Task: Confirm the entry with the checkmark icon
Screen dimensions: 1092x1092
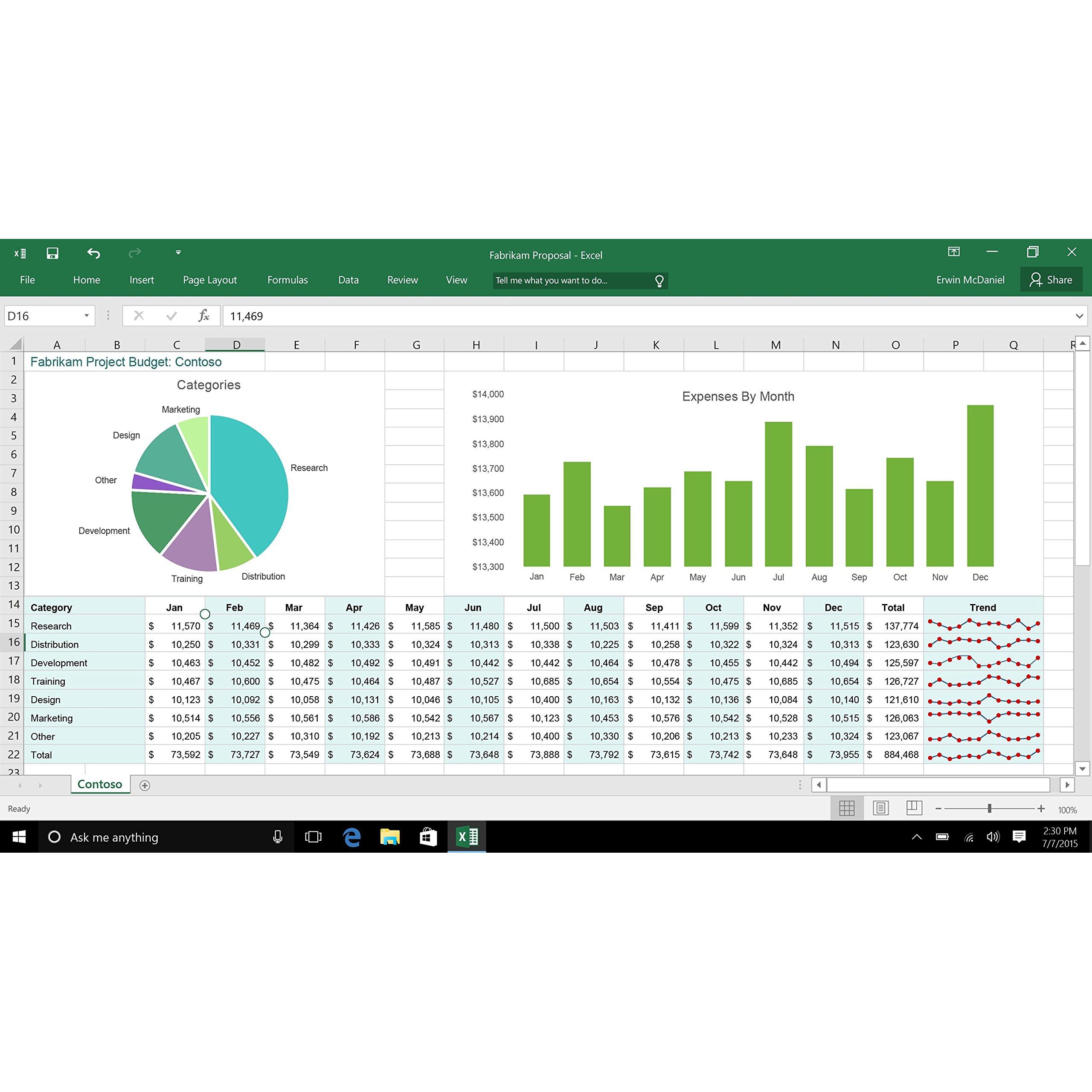Action: (x=172, y=316)
